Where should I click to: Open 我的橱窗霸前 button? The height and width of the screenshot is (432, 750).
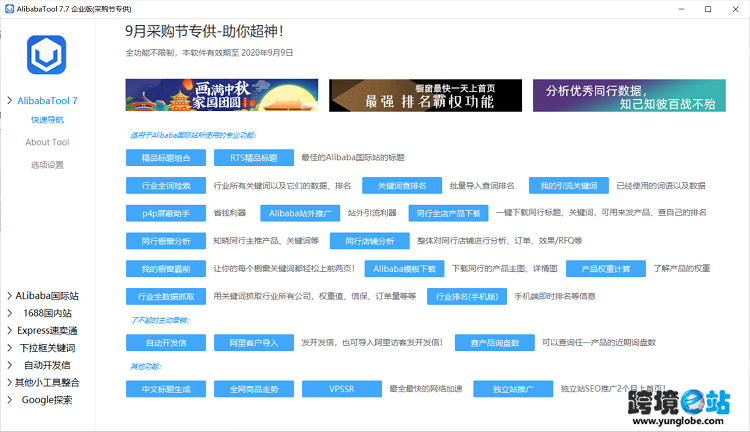coord(166,268)
